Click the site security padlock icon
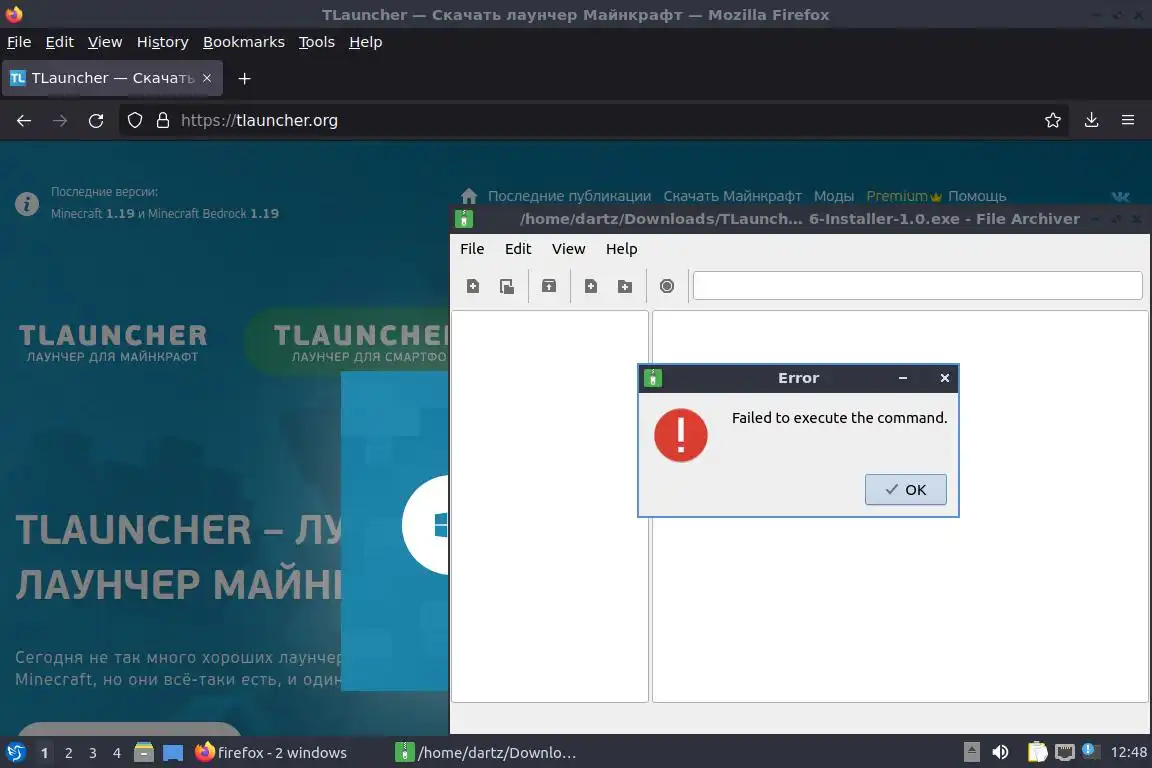The height and width of the screenshot is (768, 1152). click(163, 121)
